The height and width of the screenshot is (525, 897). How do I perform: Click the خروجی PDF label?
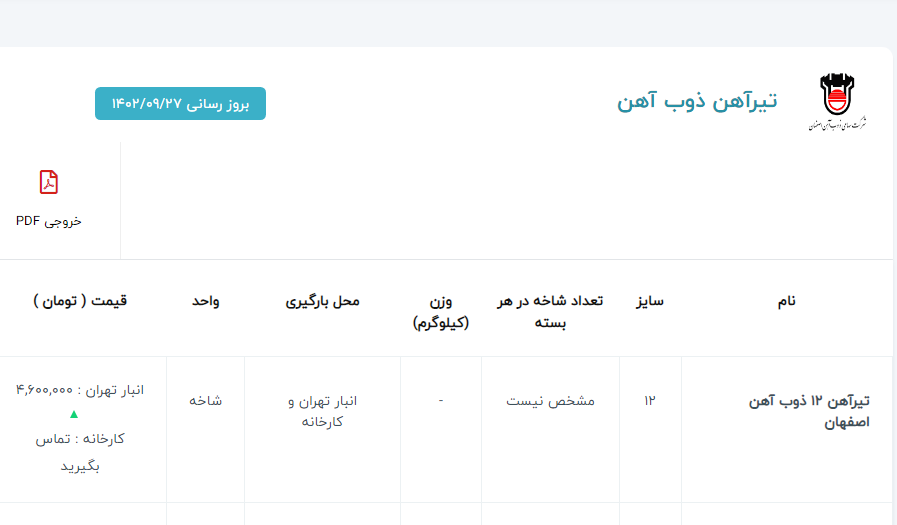[49, 221]
